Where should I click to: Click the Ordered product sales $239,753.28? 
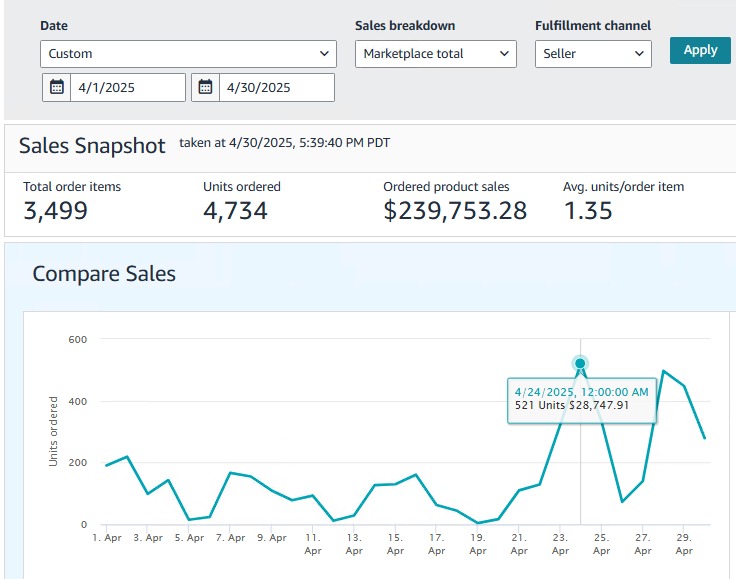455,211
